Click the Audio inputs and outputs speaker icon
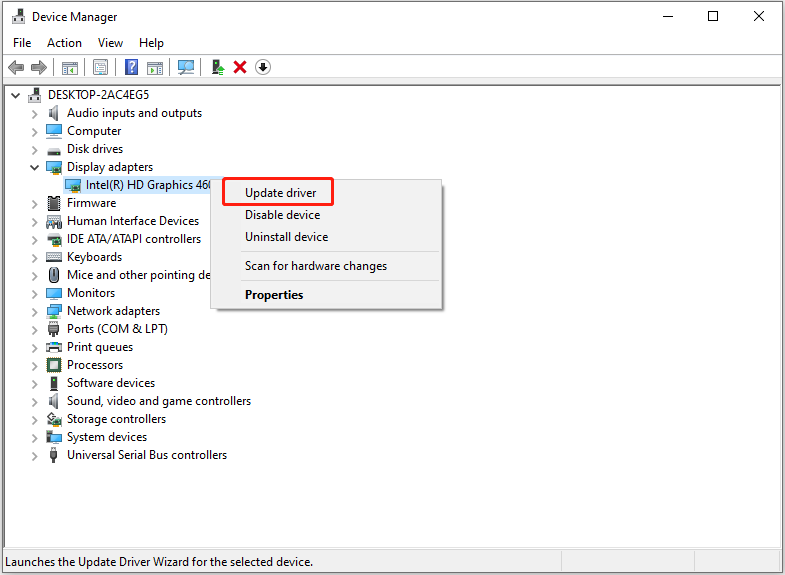 point(54,113)
